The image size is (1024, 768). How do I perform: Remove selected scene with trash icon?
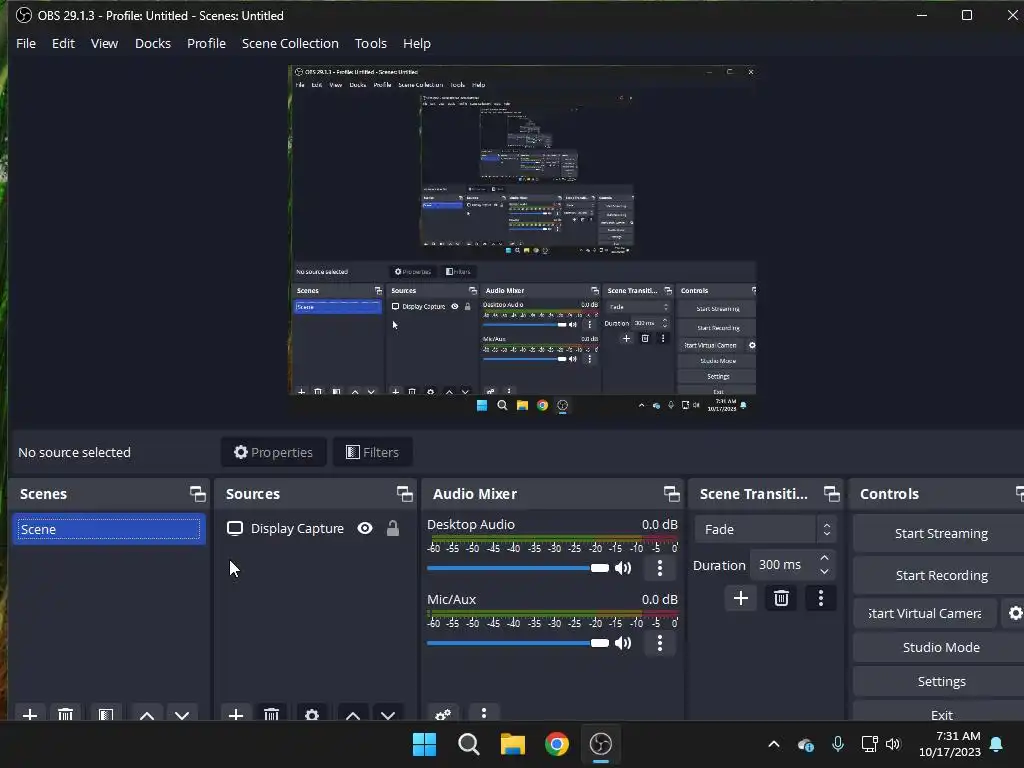coord(65,714)
